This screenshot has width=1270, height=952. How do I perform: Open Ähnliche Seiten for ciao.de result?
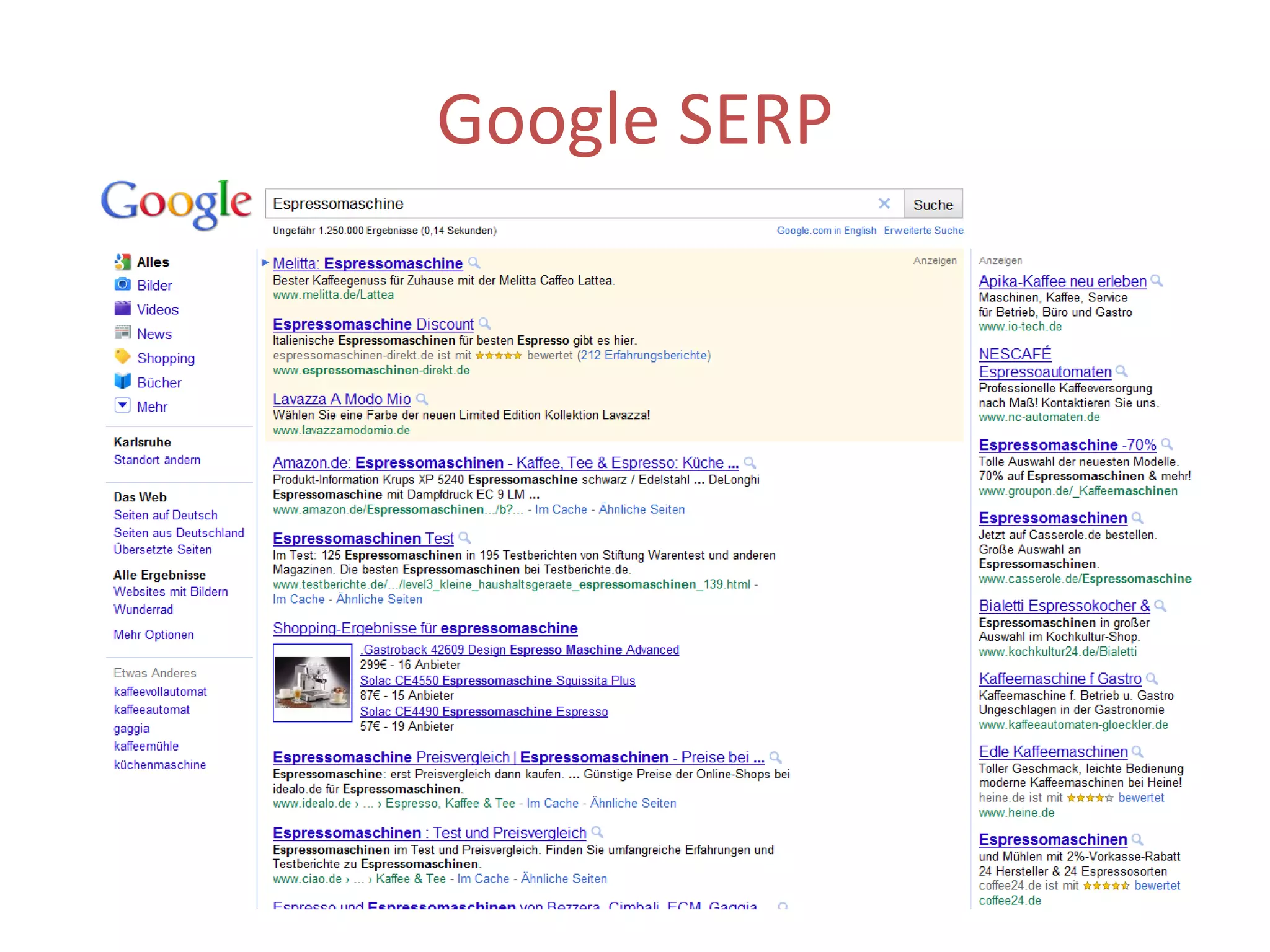(564, 878)
